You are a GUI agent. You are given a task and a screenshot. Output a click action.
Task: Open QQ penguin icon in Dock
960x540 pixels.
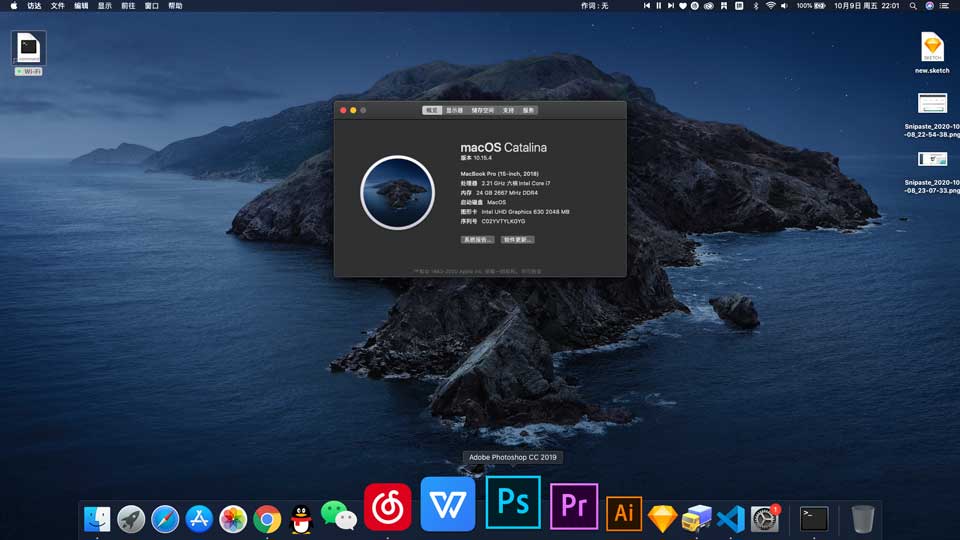click(x=301, y=519)
